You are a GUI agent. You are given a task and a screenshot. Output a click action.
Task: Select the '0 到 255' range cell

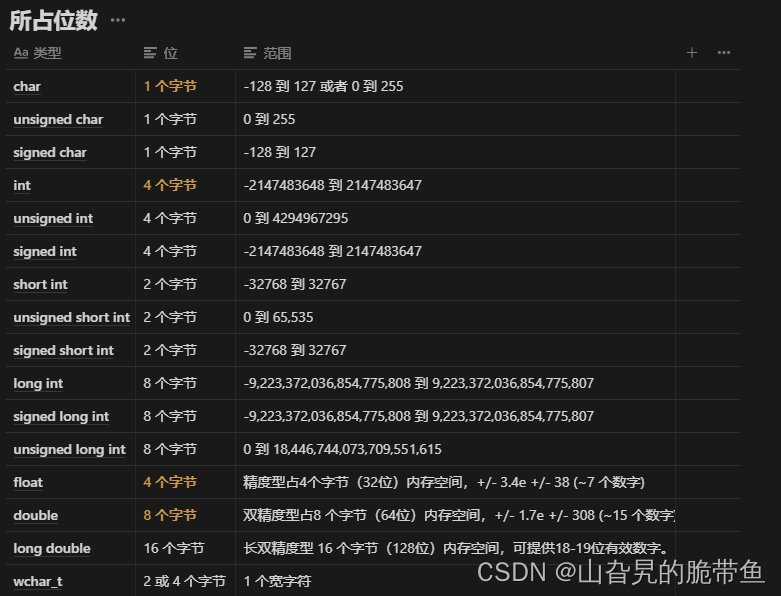pyautogui.click(x=455, y=119)
